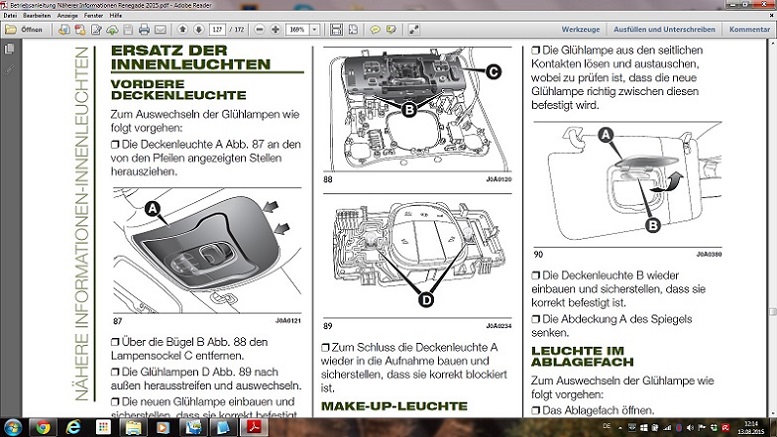Open the Werkzeuge panel
This screenshot has height=437, width=777.
[x=580, y=30]
